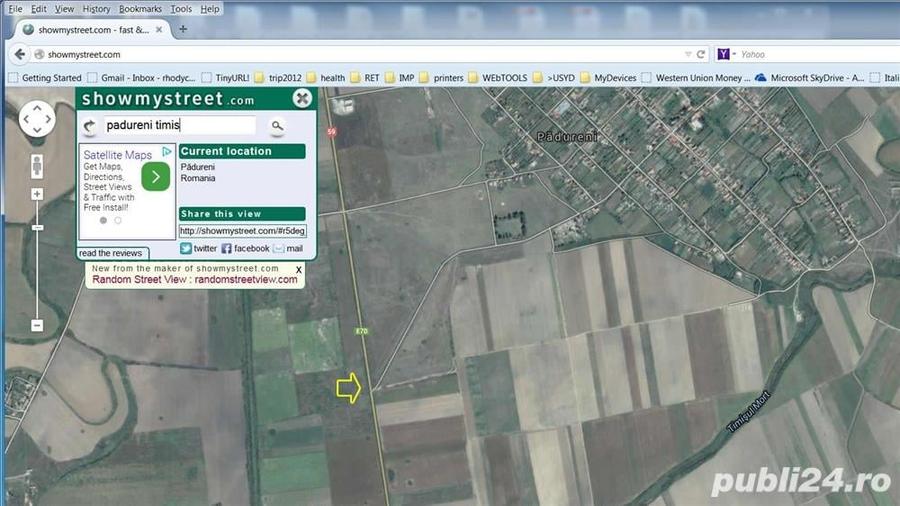
Task: Open the trip2012 bookmark folder
Action: tap(278, 77)
